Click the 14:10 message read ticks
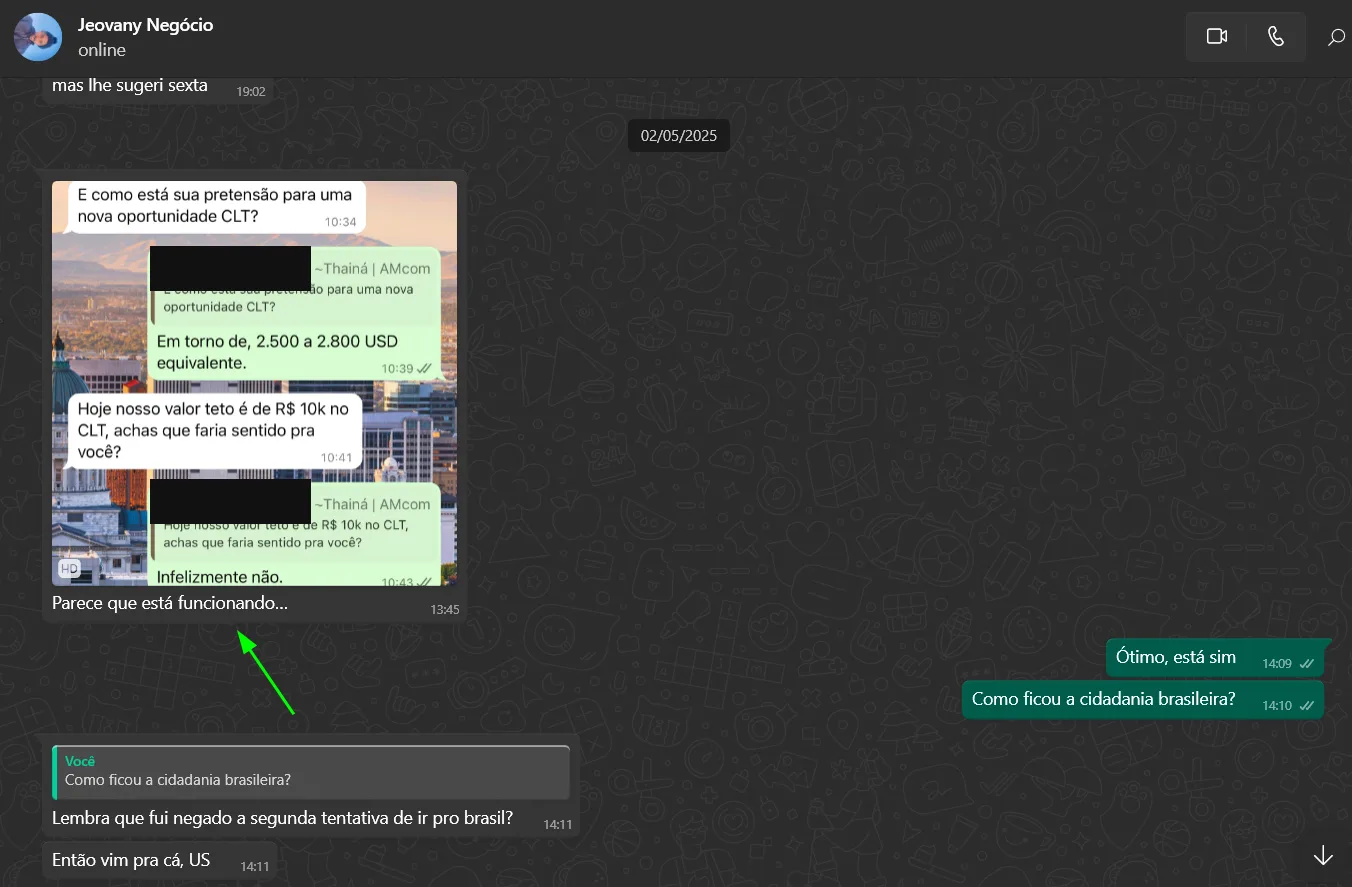Screen dimensions: 1352x887 pos(1307,705)
